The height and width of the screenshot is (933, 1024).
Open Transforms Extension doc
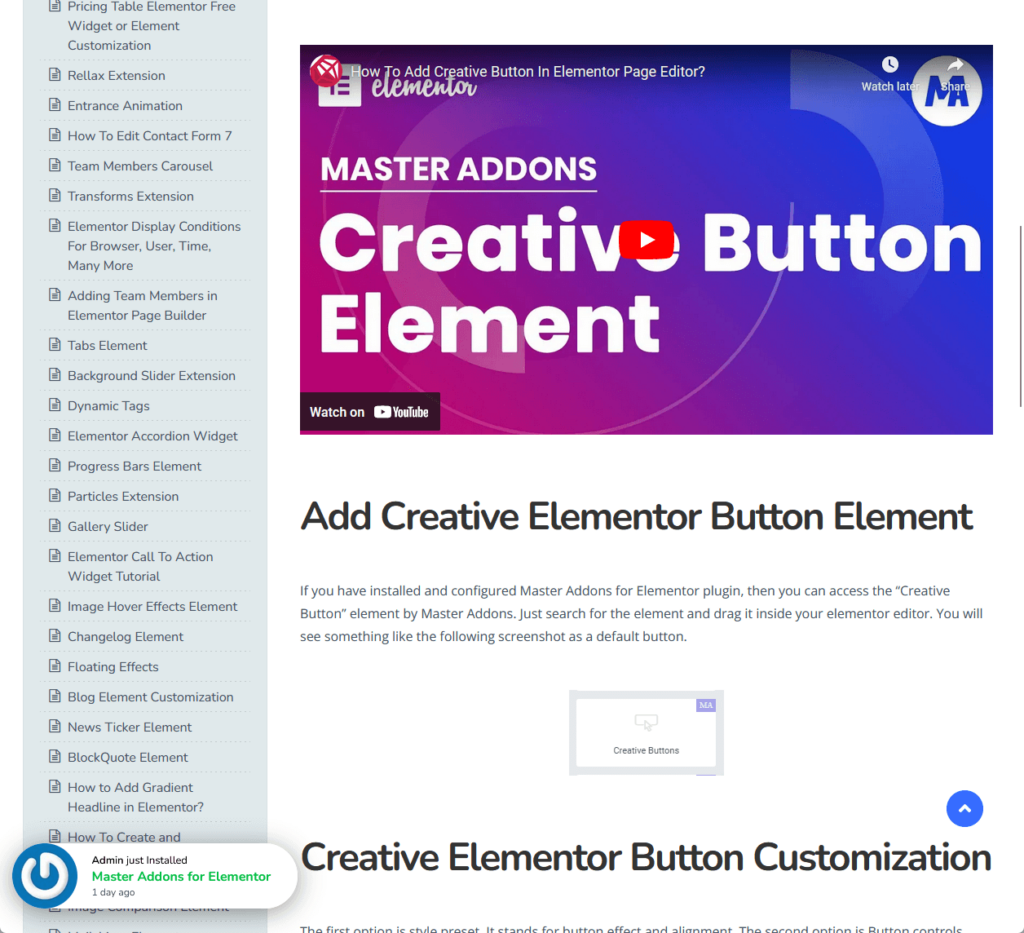pos(131,196)
